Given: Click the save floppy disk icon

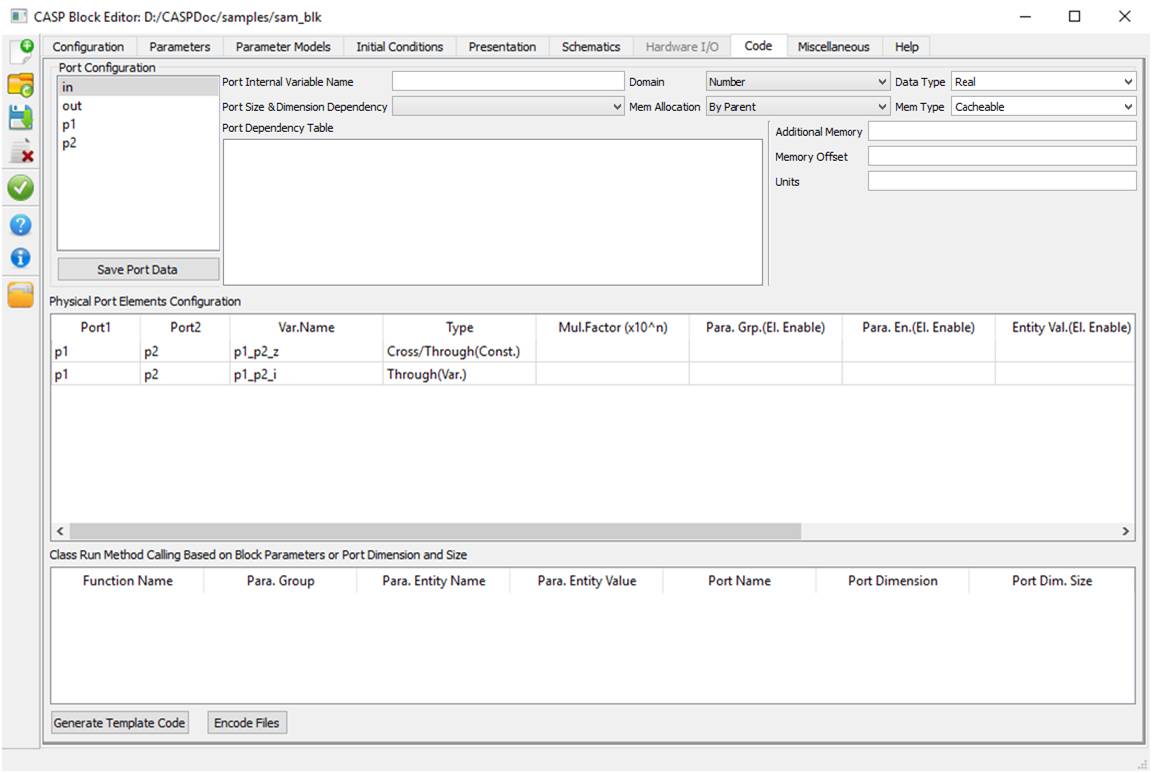Looking at the screenshot, I should [20, 118].
